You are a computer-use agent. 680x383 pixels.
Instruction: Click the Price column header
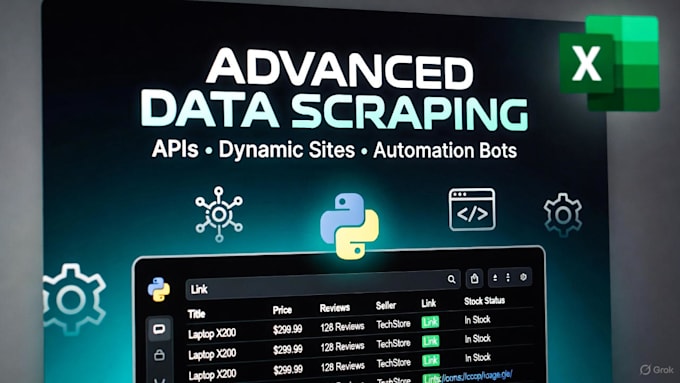click(282, 310)
